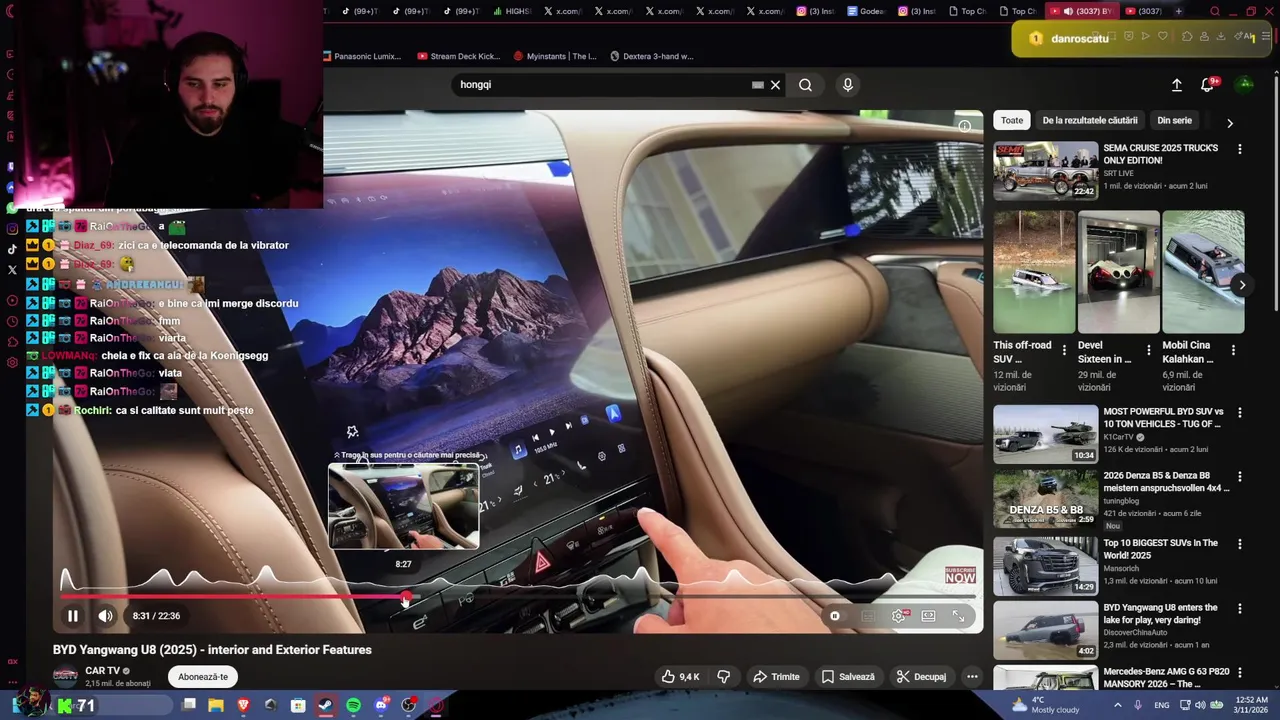Dislike the video thumbs-down button
This screenshot has height=720, width=1280.
click(x=723, y=677)
